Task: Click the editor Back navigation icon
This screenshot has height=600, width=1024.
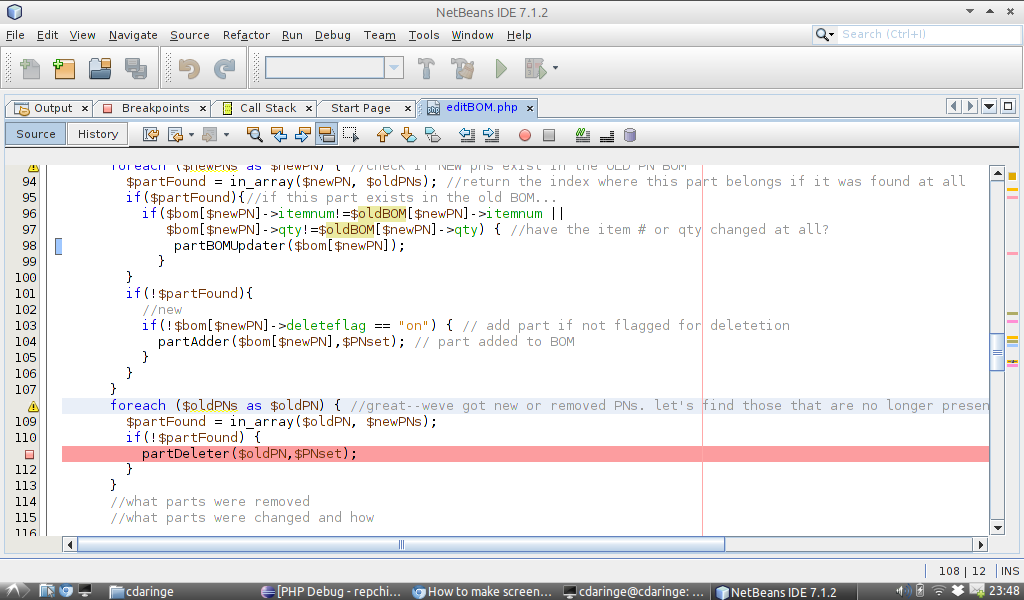Action: 175,134
